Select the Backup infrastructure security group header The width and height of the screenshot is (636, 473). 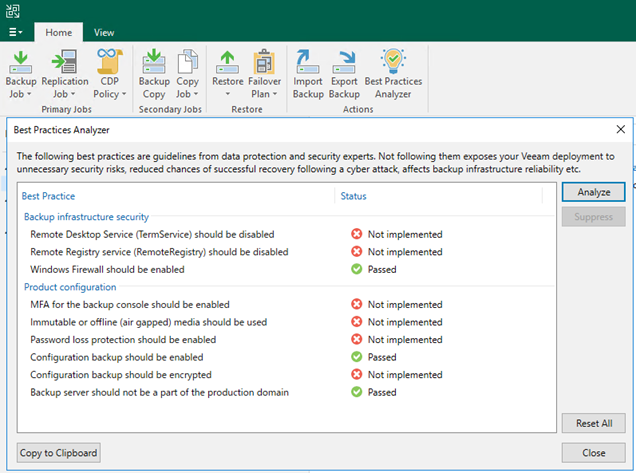[x=86, y=217]
